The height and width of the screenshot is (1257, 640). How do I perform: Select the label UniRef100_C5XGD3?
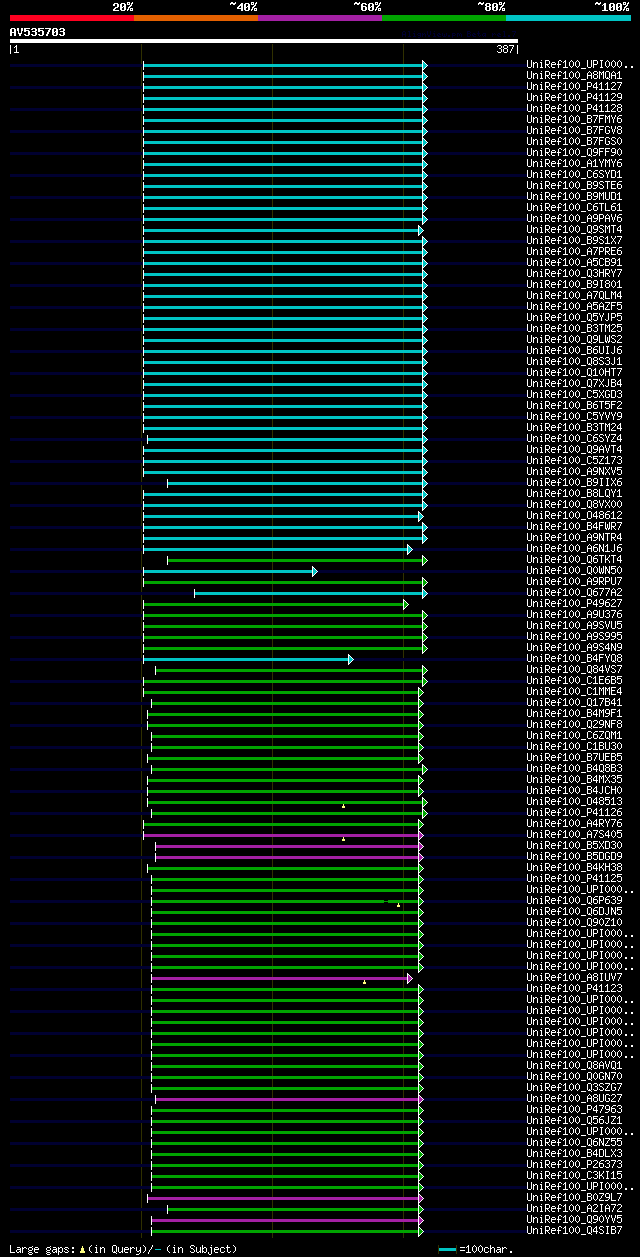click(574, 395)
